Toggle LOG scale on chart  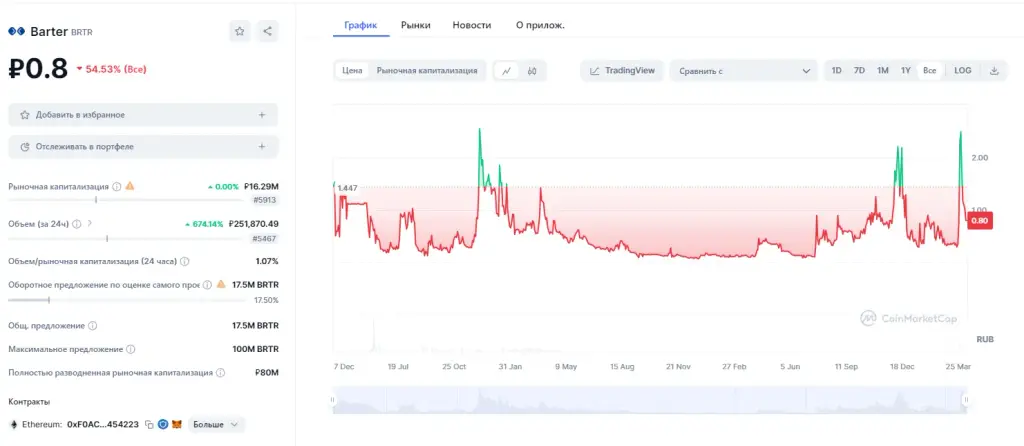coord(963,71)
